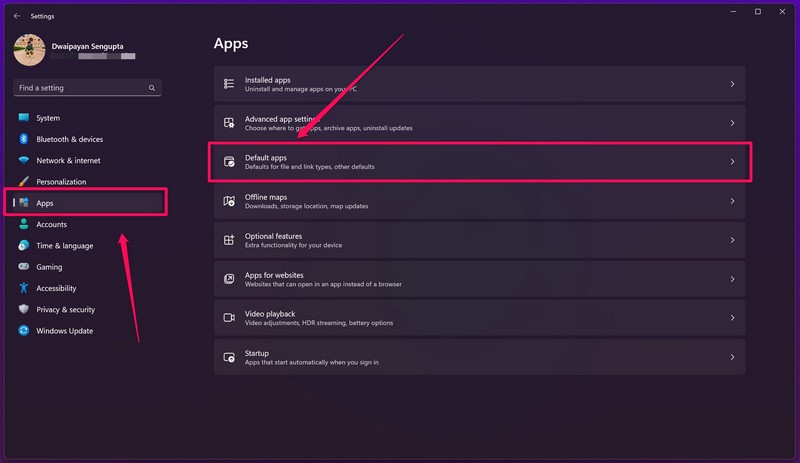Open Video playback settings
Image resolution: width=800 pixels, height=463 pixels.
[x=480, y=318]
